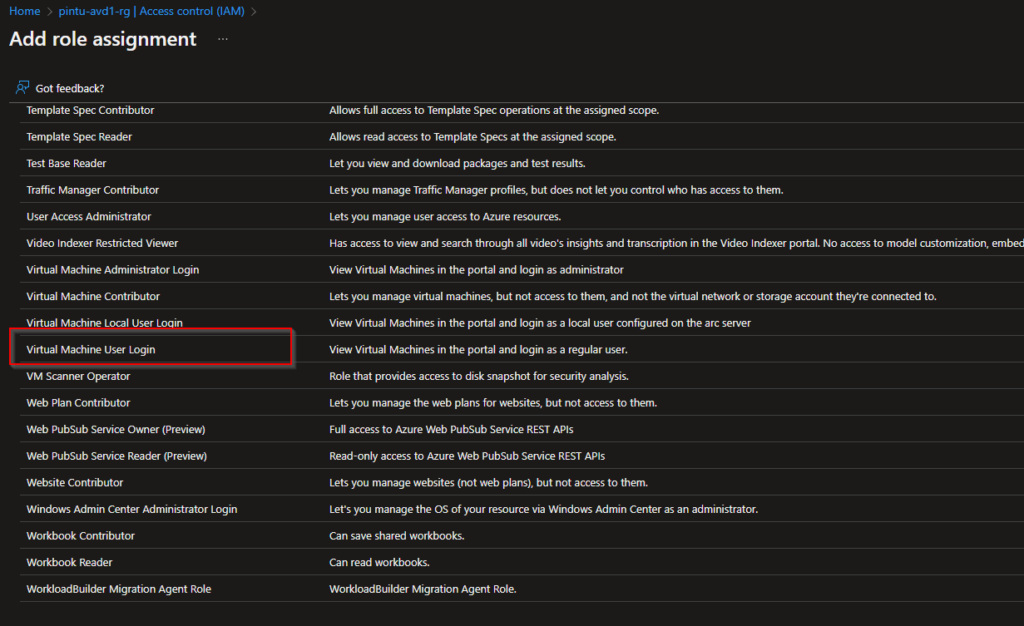Image resolution: width=1024 pixels, height=626 pixels.
Task: Select WorkloadBuilder Migration Agent Role entry
Action: coord(119,589)
